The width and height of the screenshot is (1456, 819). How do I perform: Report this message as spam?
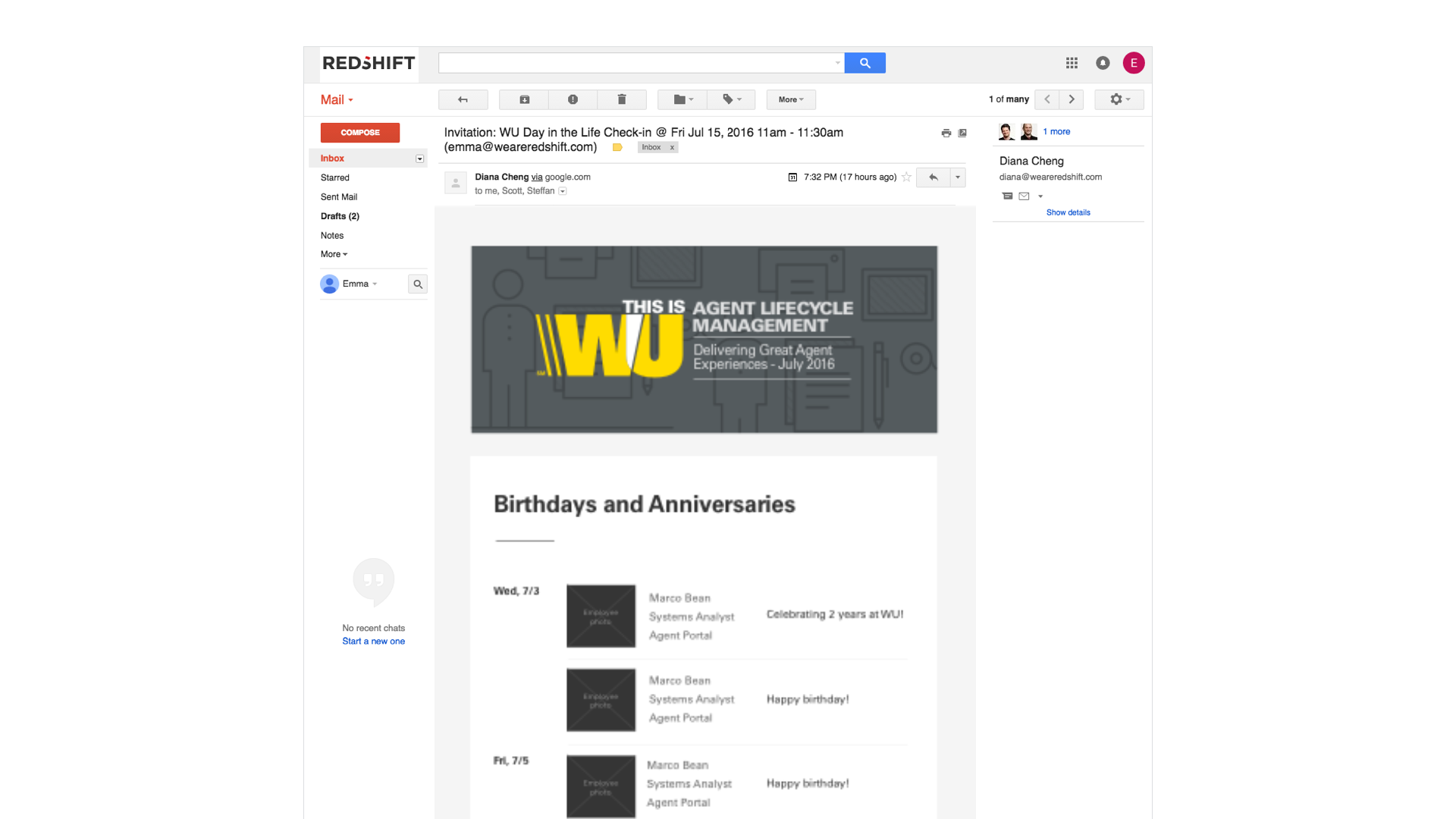point(573,99)
